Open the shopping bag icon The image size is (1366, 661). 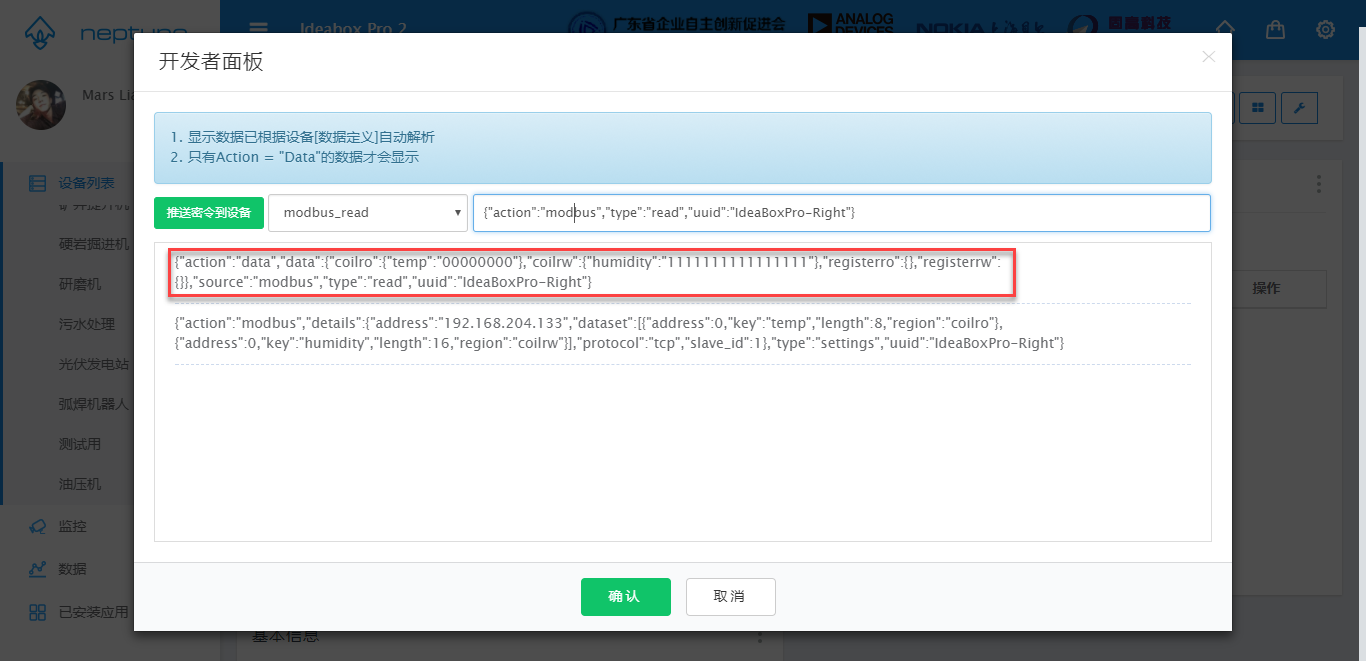(x=1275, y=29)
